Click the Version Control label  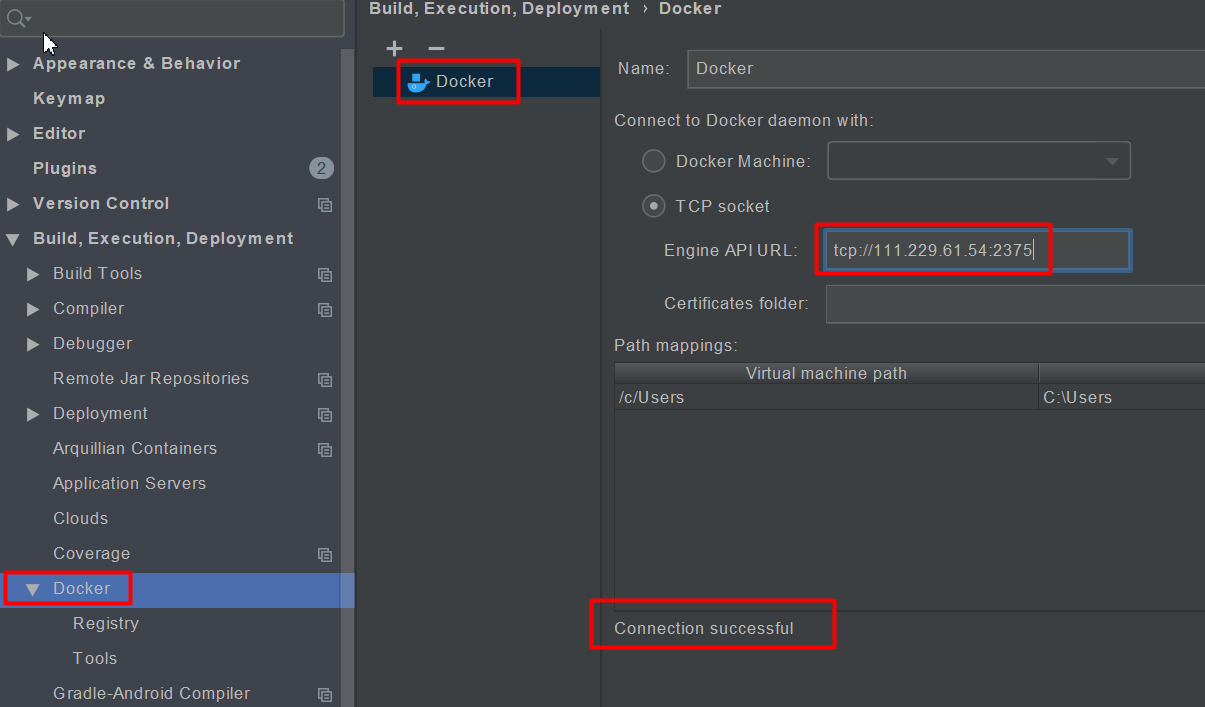click(101, 203)
